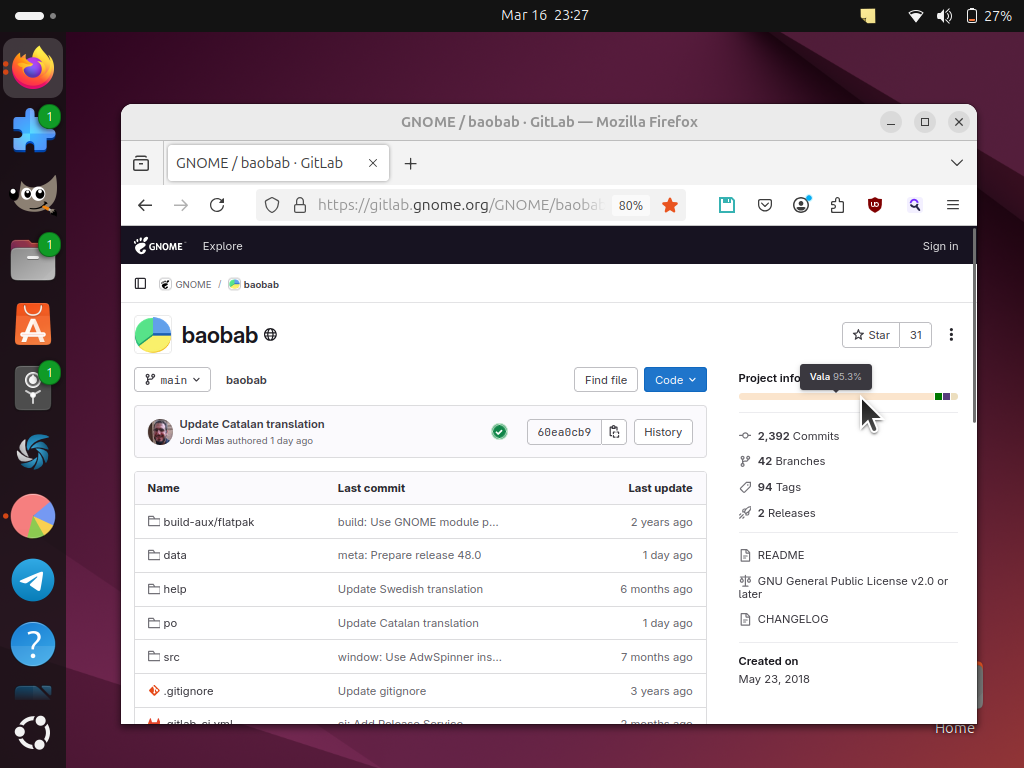List all tabs dropdown chevron
The height and width of the screenshot is (768, 1024).
coord(957,163)
